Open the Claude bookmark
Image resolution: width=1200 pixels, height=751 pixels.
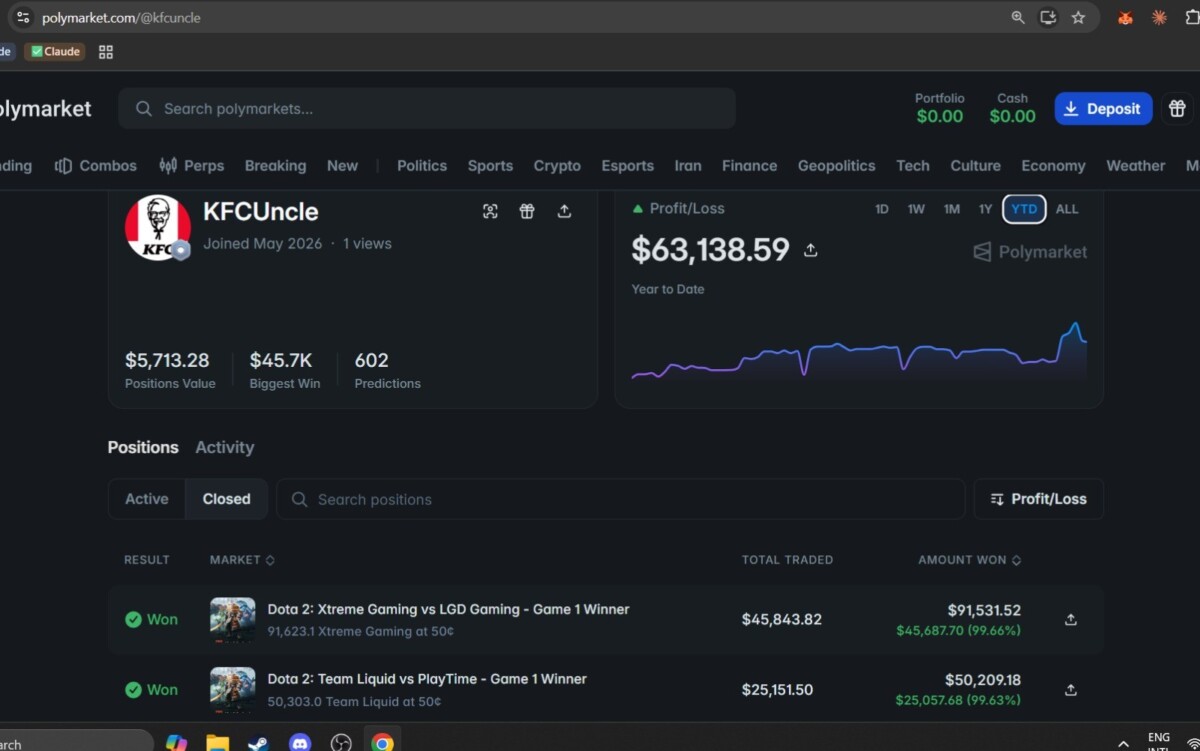(x=55, y=52)
